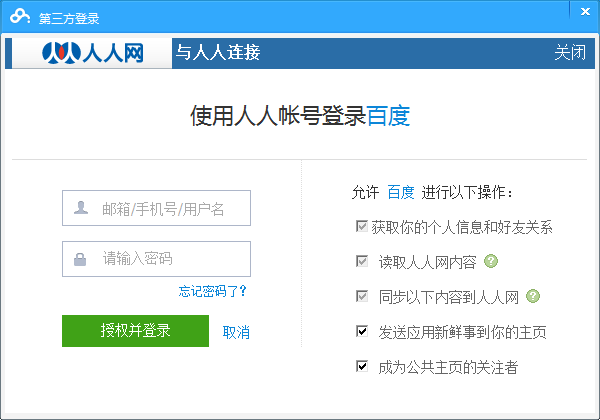Close the window with the X button
Viewport: 600px width, 420px height.
pos(585,11)
